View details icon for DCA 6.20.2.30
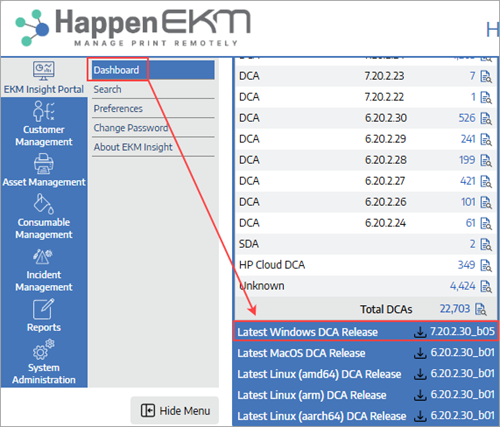 [x=486, y=118]
